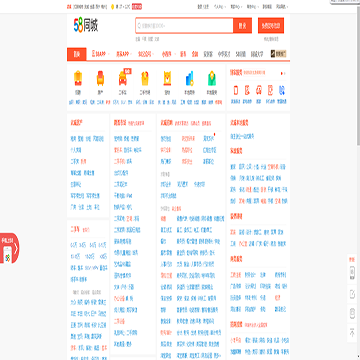Select the orange 首页 home tab

(77, 54)
